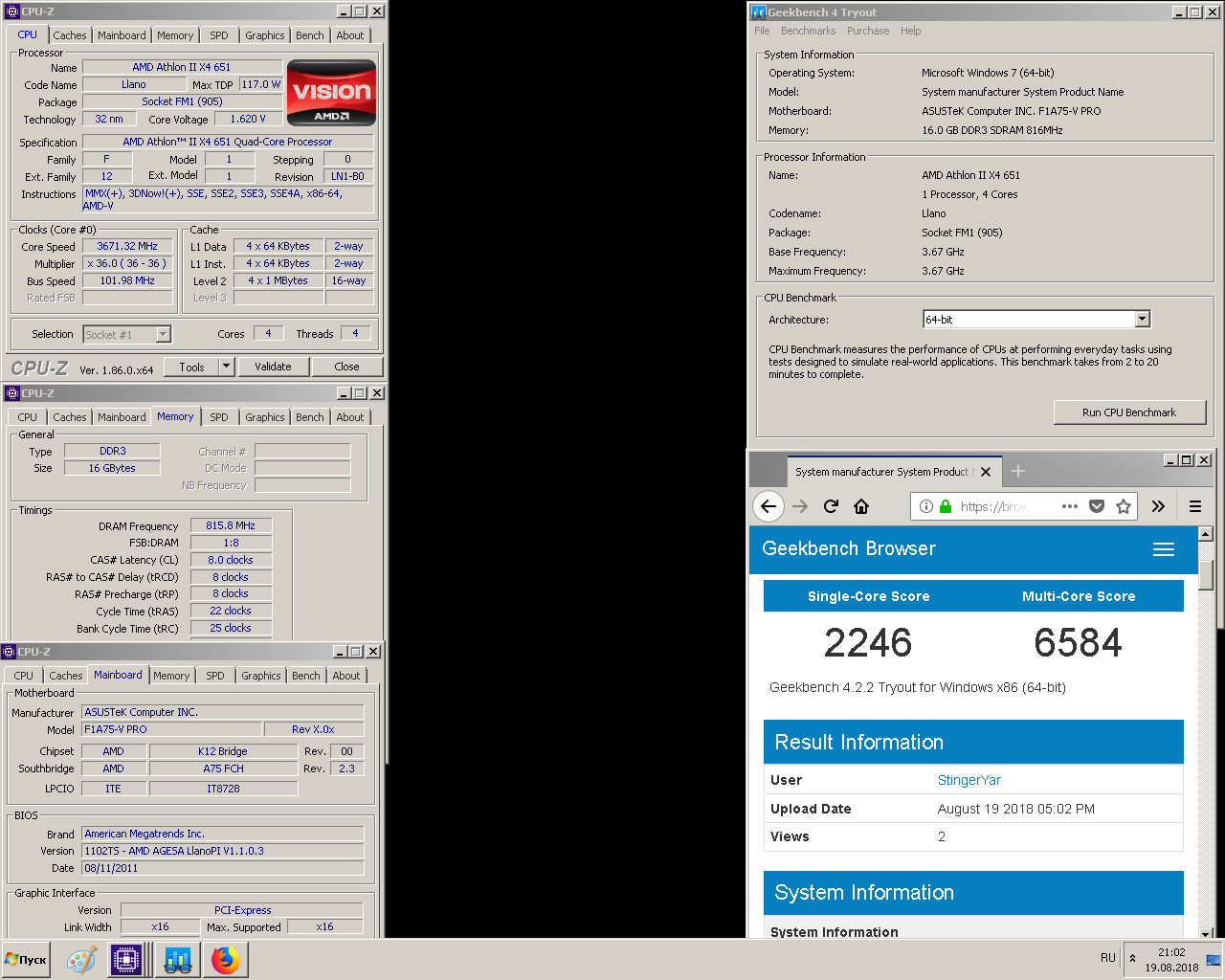1225x980 pixels.
Task: Click Upload Date August 19 2018 text
Action: (1015, 809)
